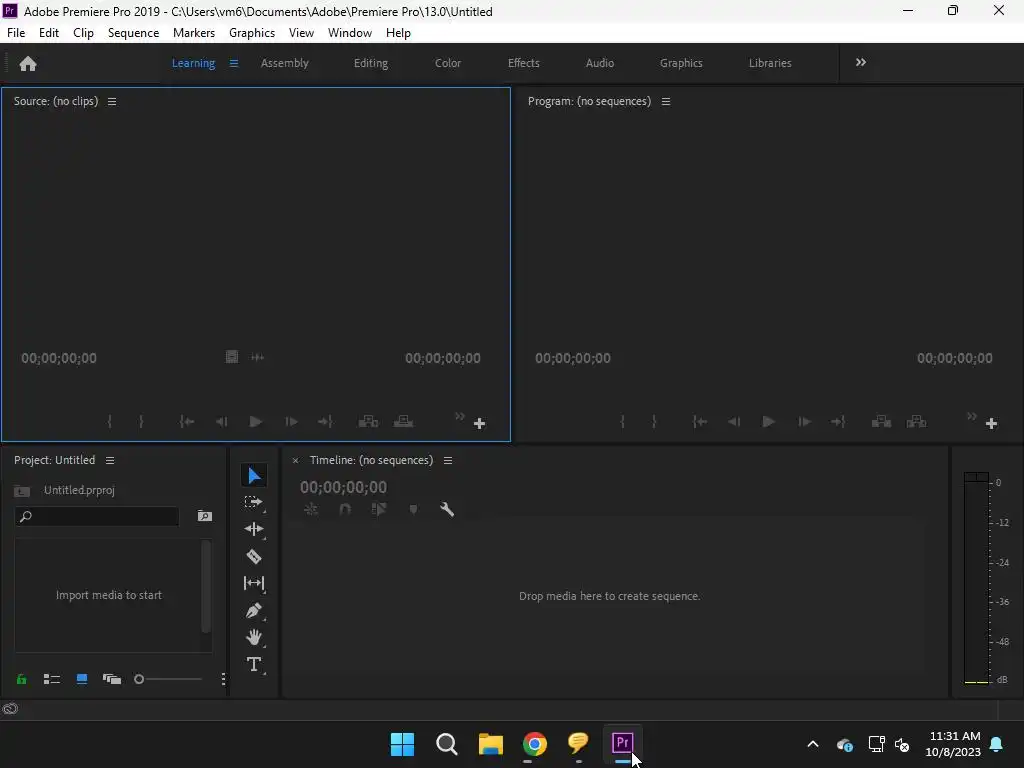Select the Slip tool
1024x768 pixels.
coord(253,583)
